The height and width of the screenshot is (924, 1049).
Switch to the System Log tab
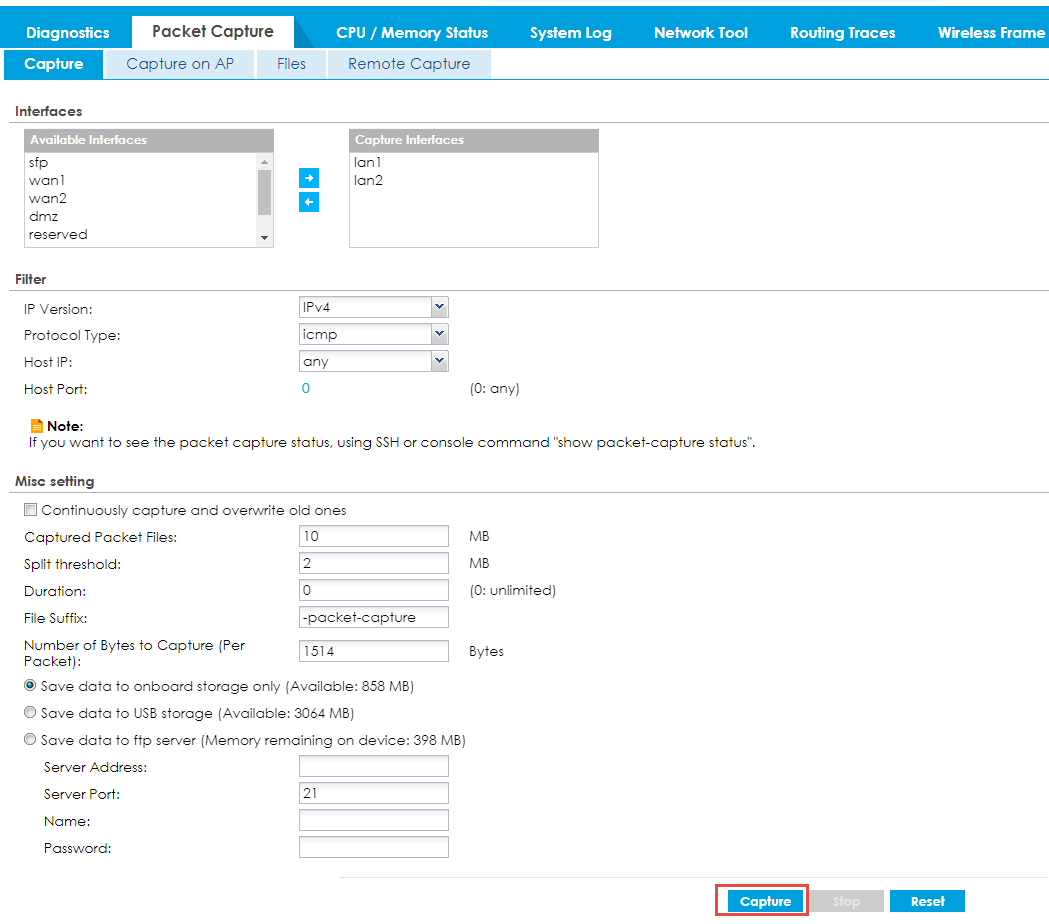[x=570, y=32]
